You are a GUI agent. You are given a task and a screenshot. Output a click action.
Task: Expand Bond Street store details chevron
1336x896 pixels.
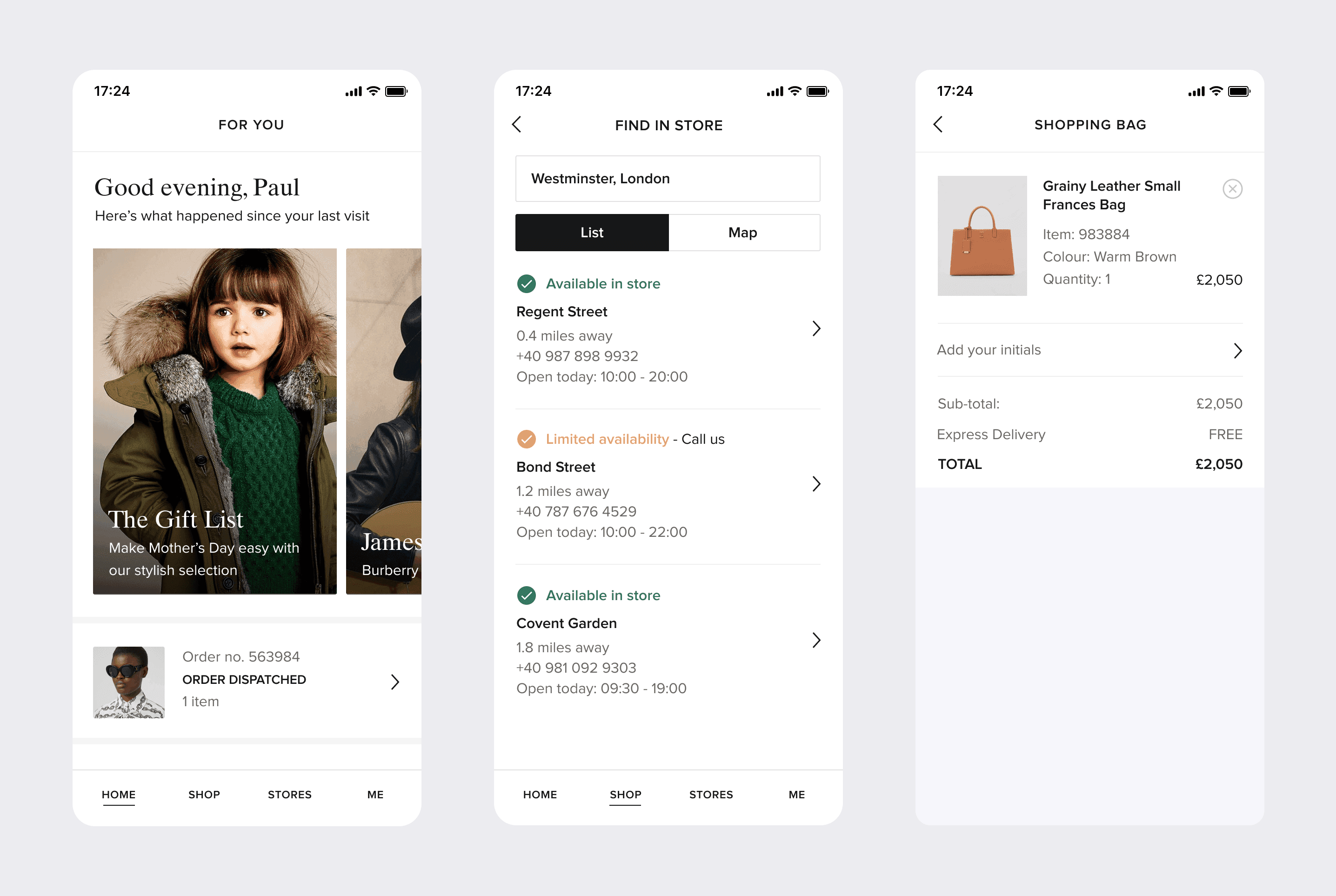[816, 484]
